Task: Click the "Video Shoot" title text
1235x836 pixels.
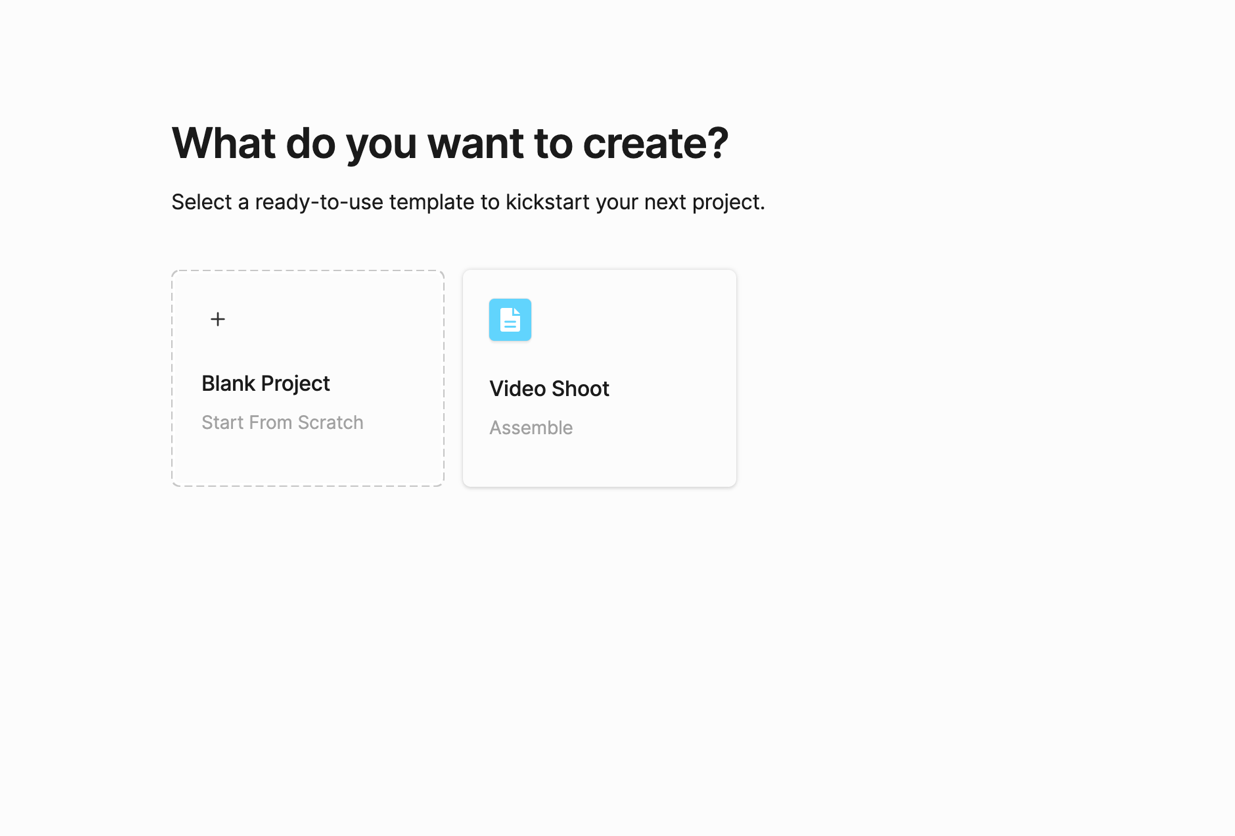Action: pyautogui.click(x=549, y=389)
